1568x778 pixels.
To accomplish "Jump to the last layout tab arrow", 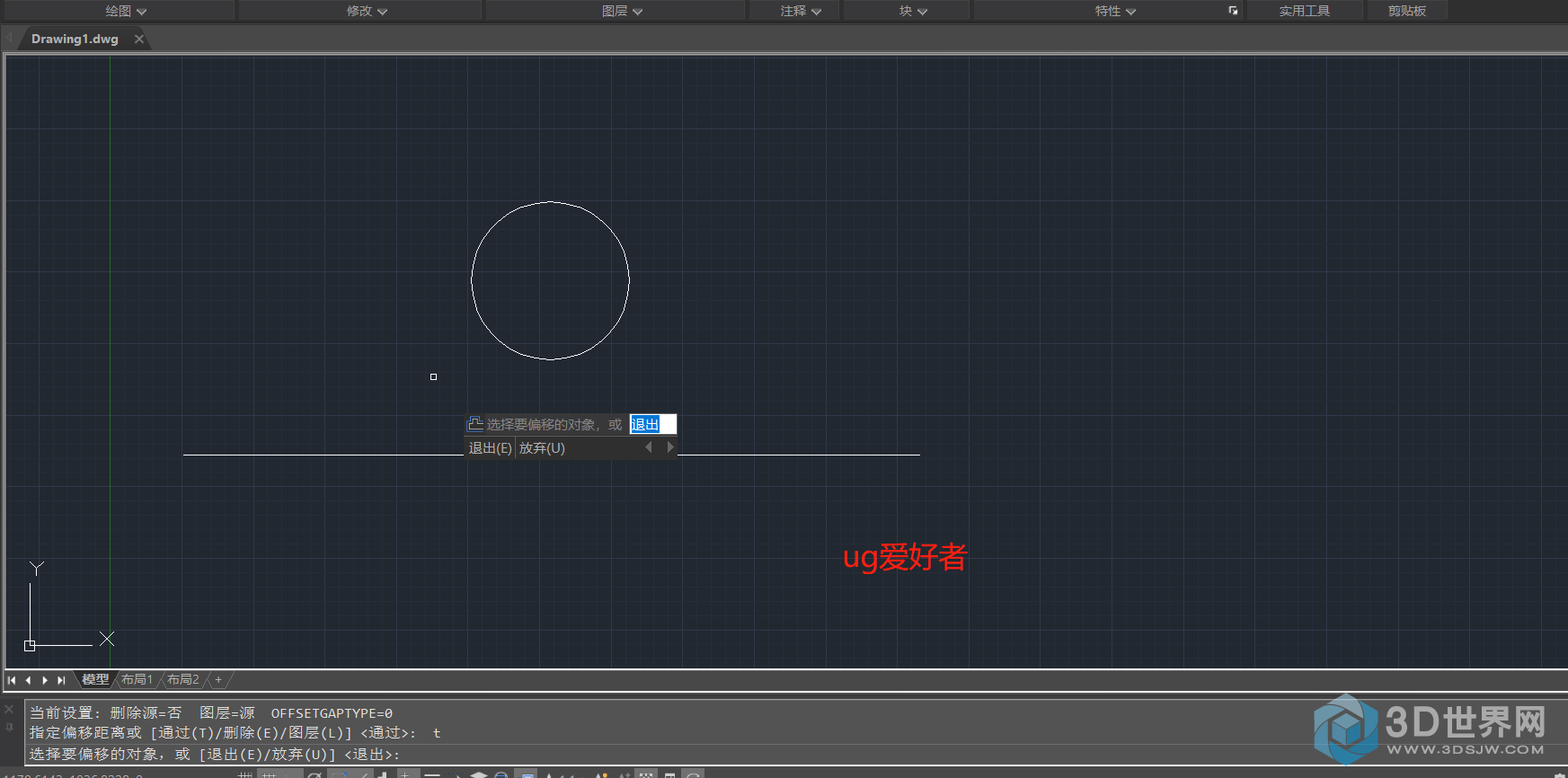I will (x=61, y=680).
